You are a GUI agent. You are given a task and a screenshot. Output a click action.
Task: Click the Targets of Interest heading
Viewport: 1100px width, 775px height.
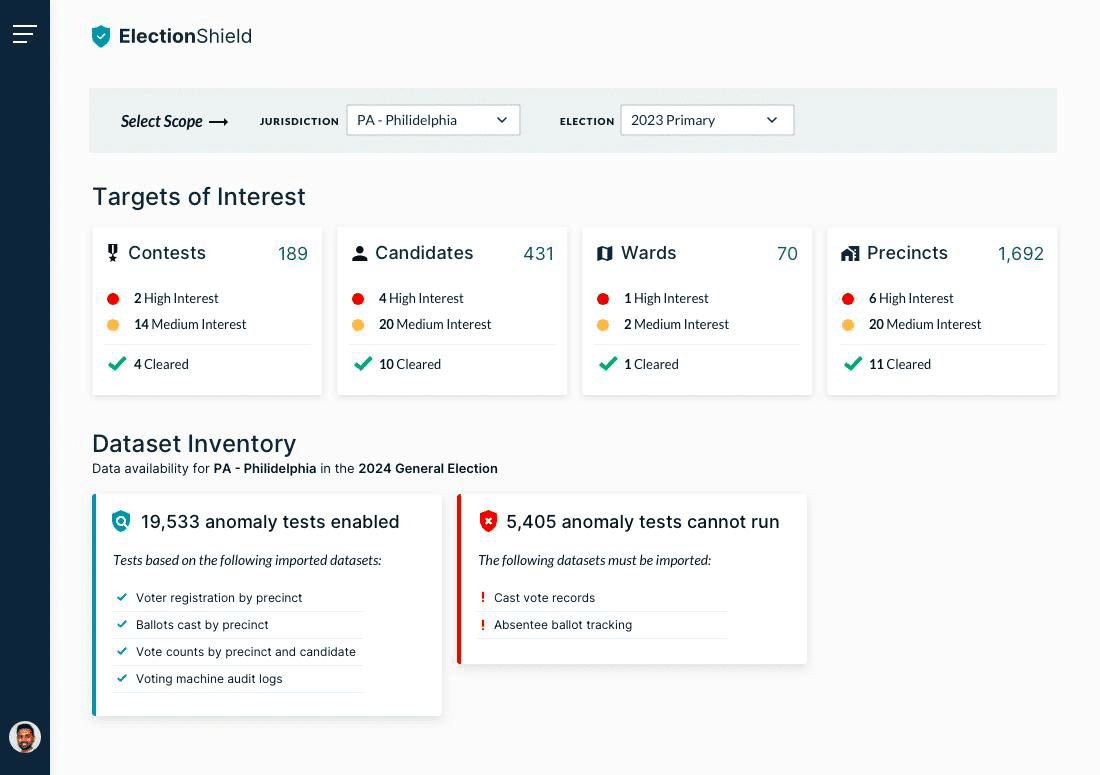tap(199, 196)
